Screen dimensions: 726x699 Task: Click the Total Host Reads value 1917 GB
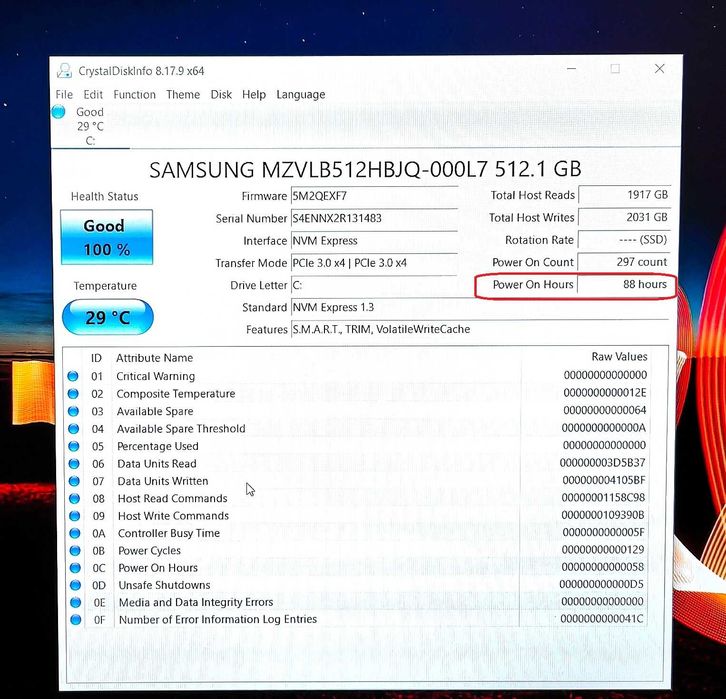click(x=624, y=194)
